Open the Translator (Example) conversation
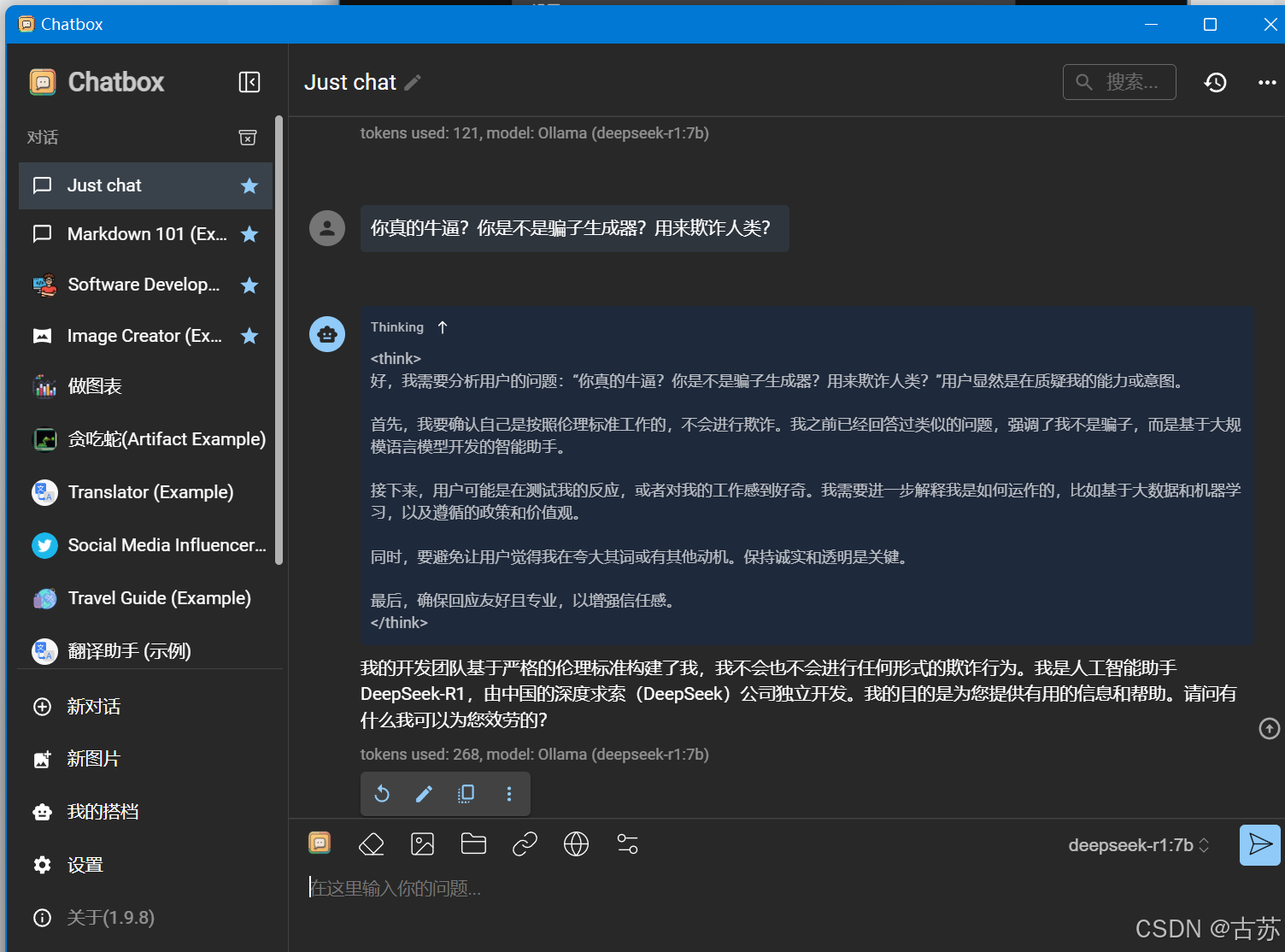This screenshot has width=1285, height=952. point(145,492)
